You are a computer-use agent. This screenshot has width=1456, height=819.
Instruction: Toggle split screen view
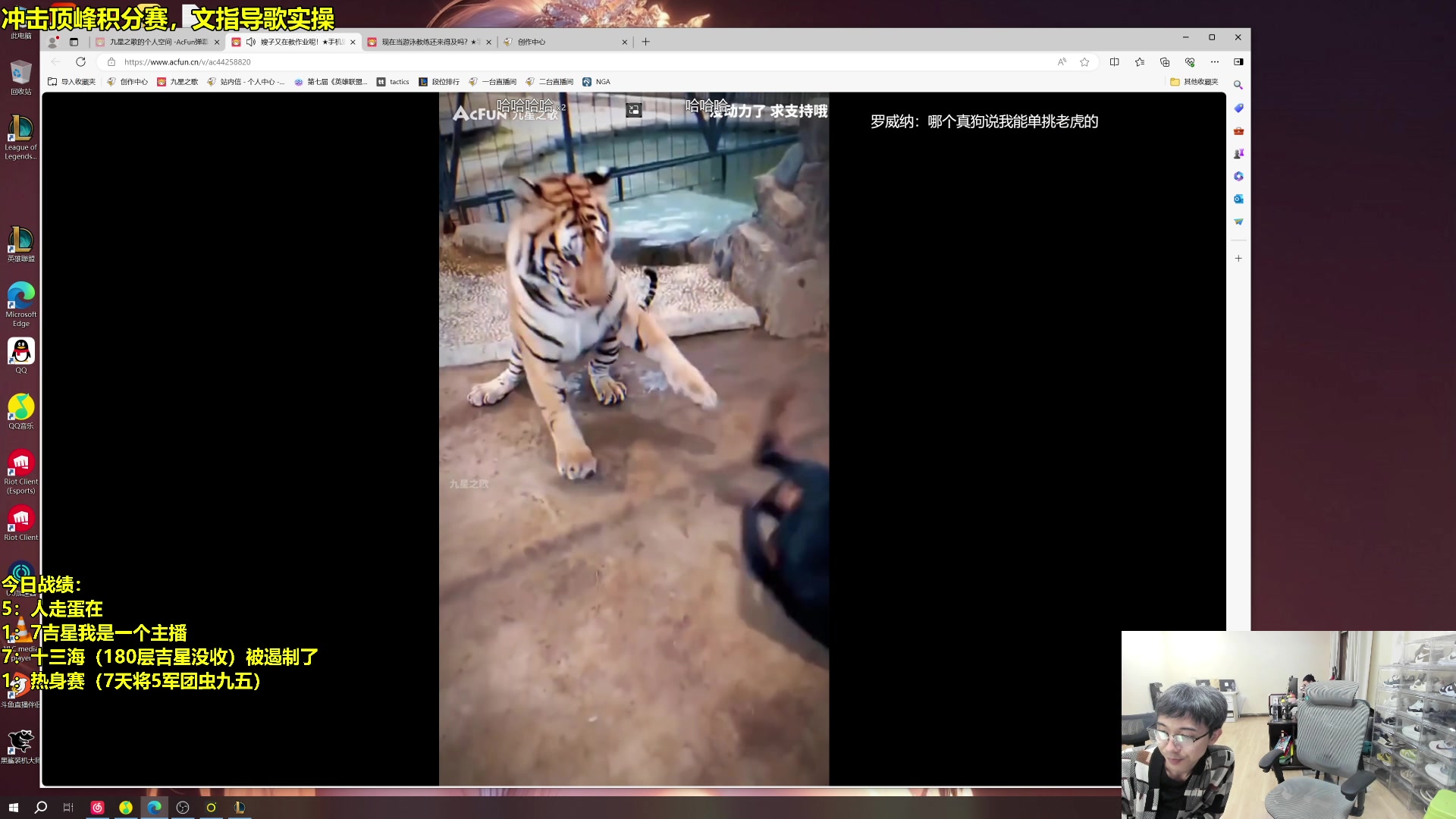tap(1114, 62)
